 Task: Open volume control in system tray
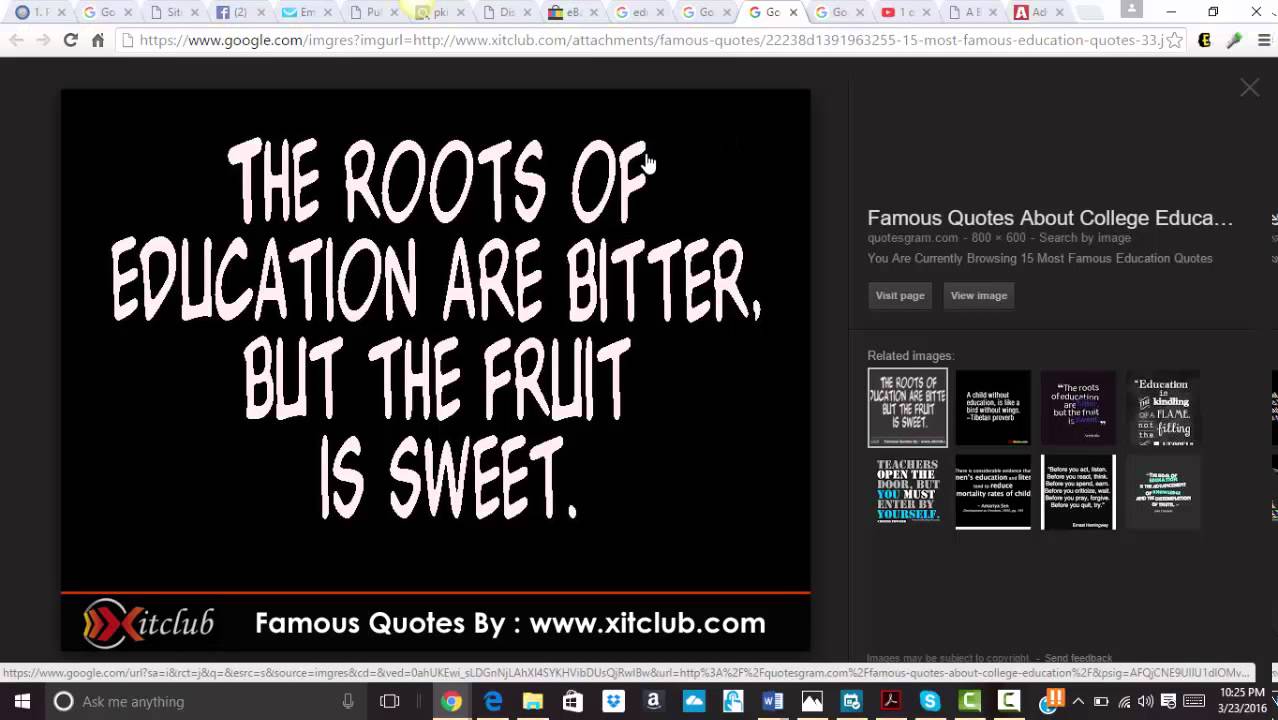click(1146, 701)
